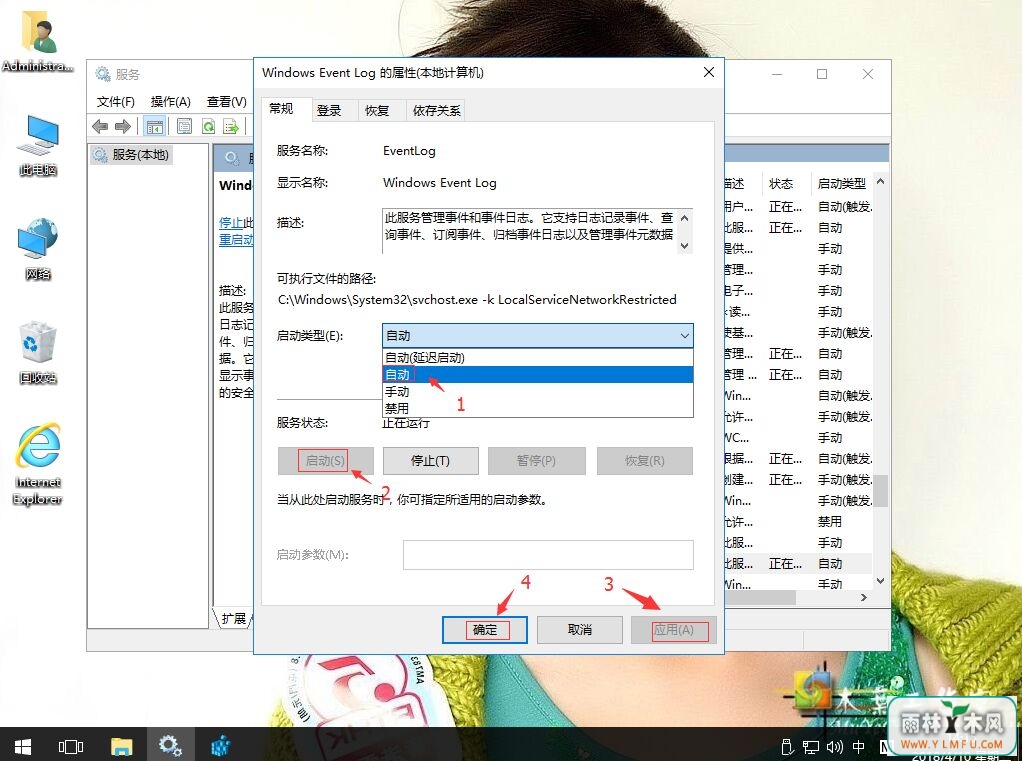Open the 文件(F) menu in Services

tap(115, 102)
